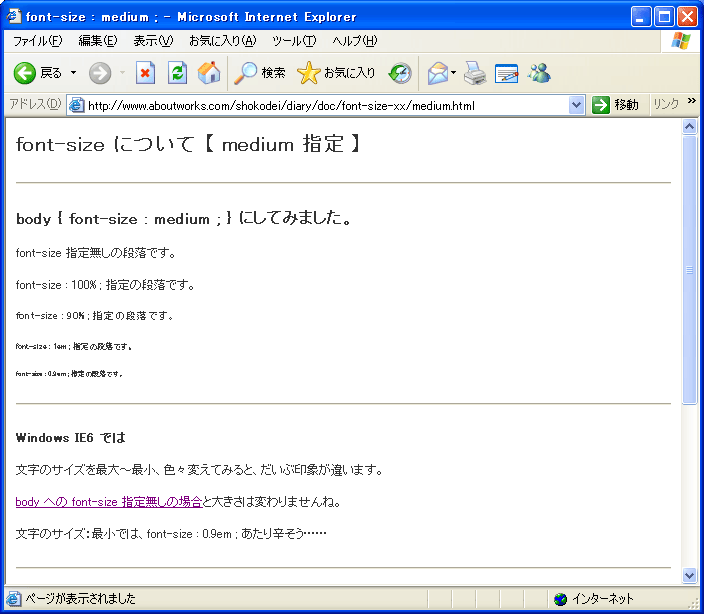Screen dimensions: 704x614
Task: Expand the Back button history dropdown arrow
Action: pos(73,73)
